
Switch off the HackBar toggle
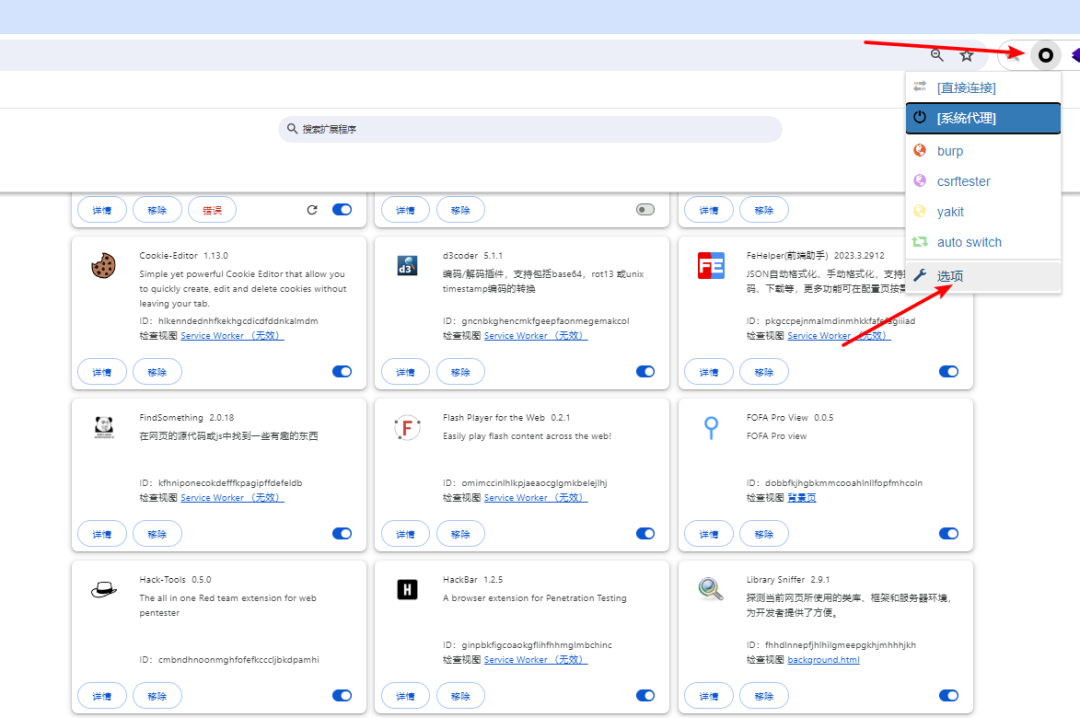[645, 695]
